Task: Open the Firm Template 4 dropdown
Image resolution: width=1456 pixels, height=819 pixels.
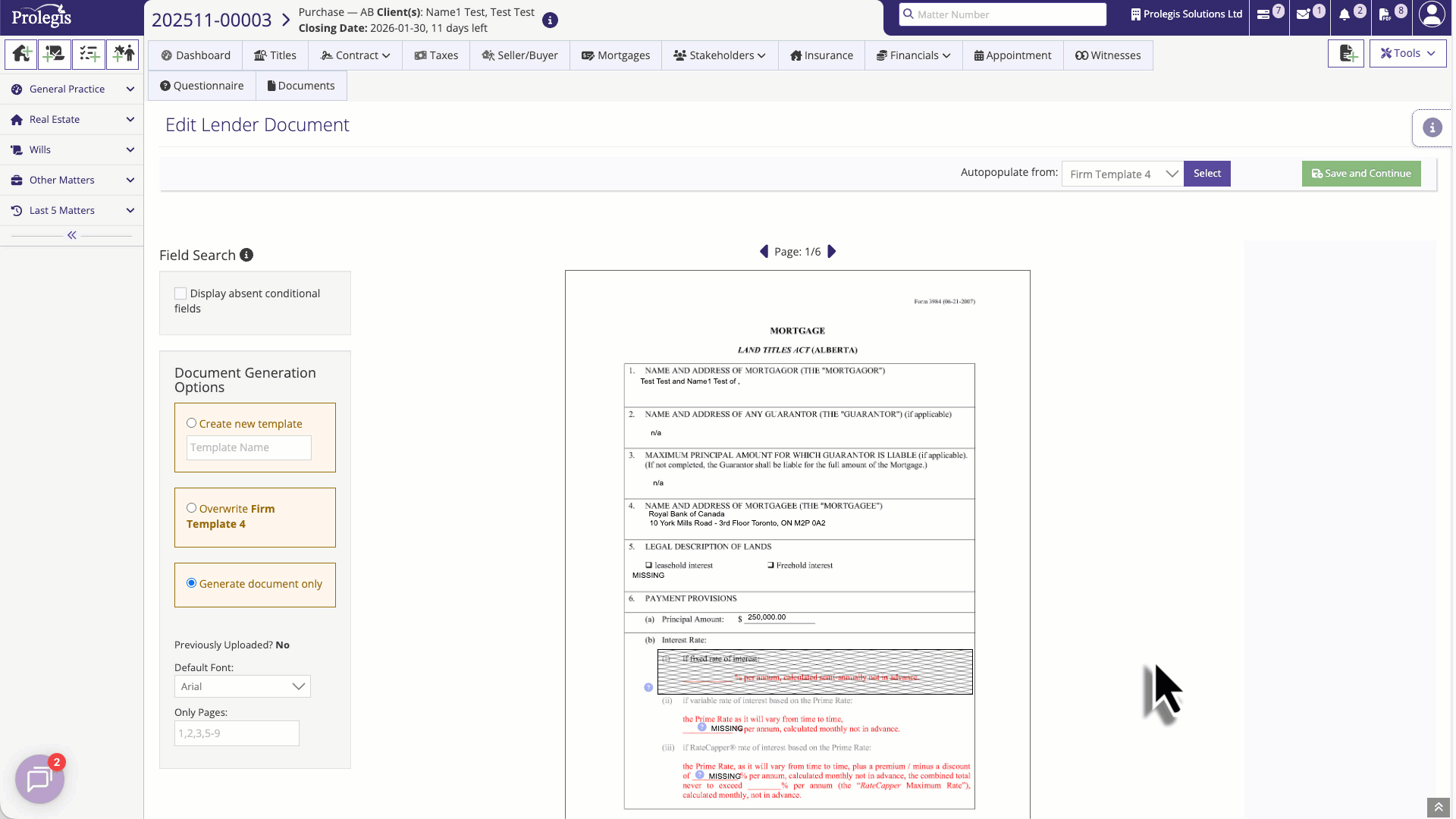Action: click(x=1122, y=174)
